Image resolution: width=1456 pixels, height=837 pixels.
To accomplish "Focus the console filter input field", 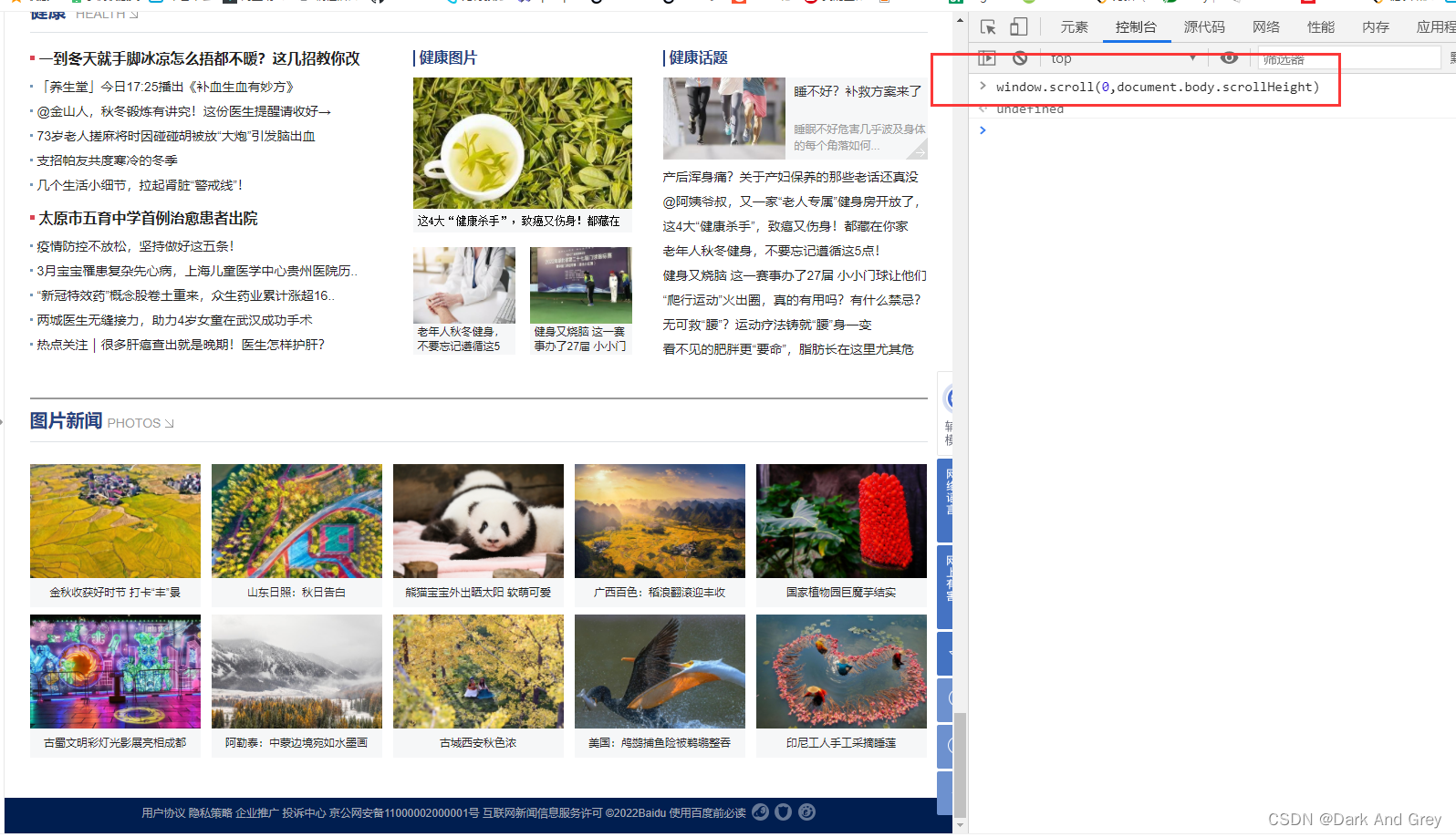I will pyautogui.click(x=1348, y=58).
